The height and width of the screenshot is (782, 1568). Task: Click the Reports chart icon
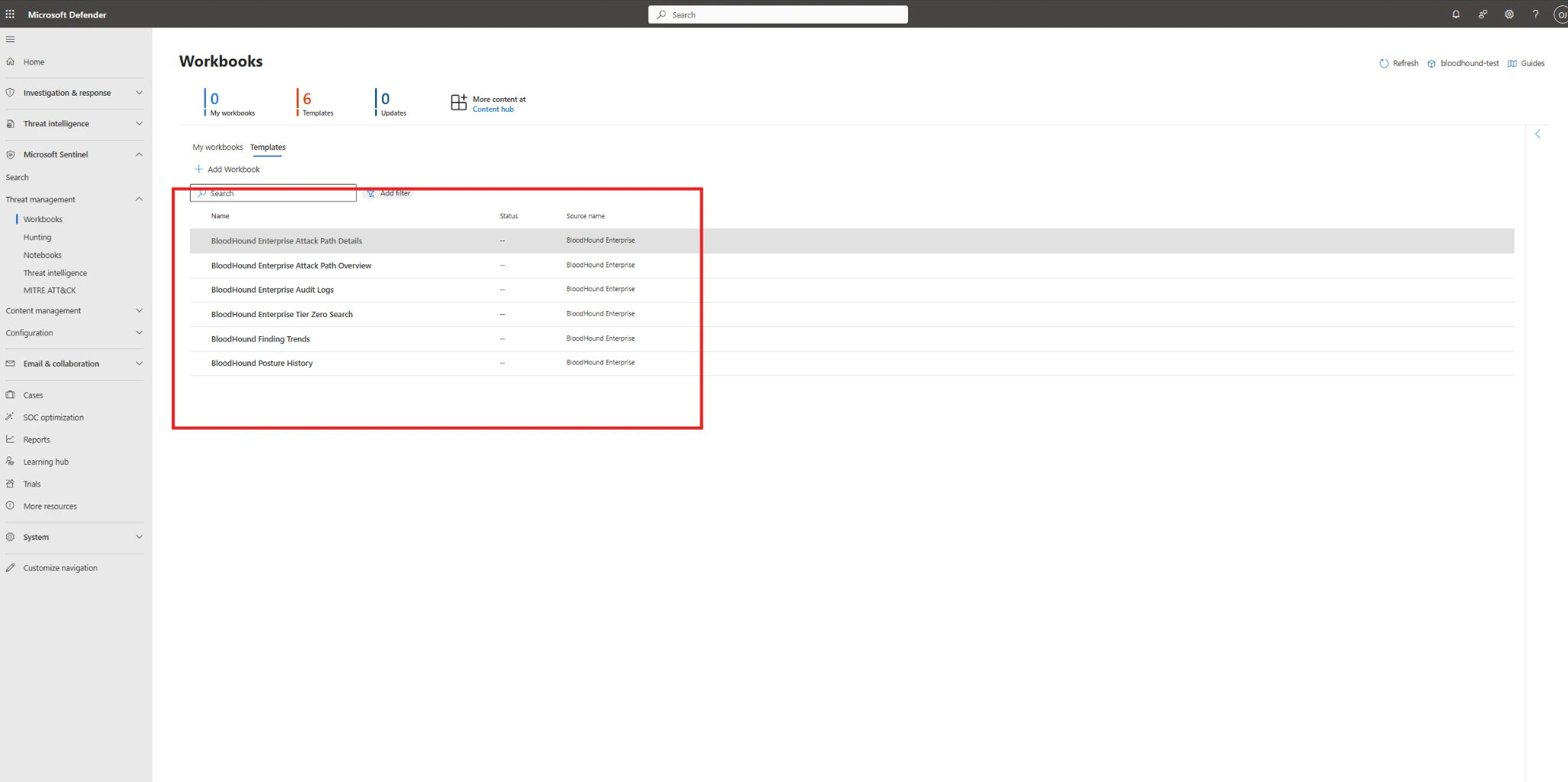10,439
